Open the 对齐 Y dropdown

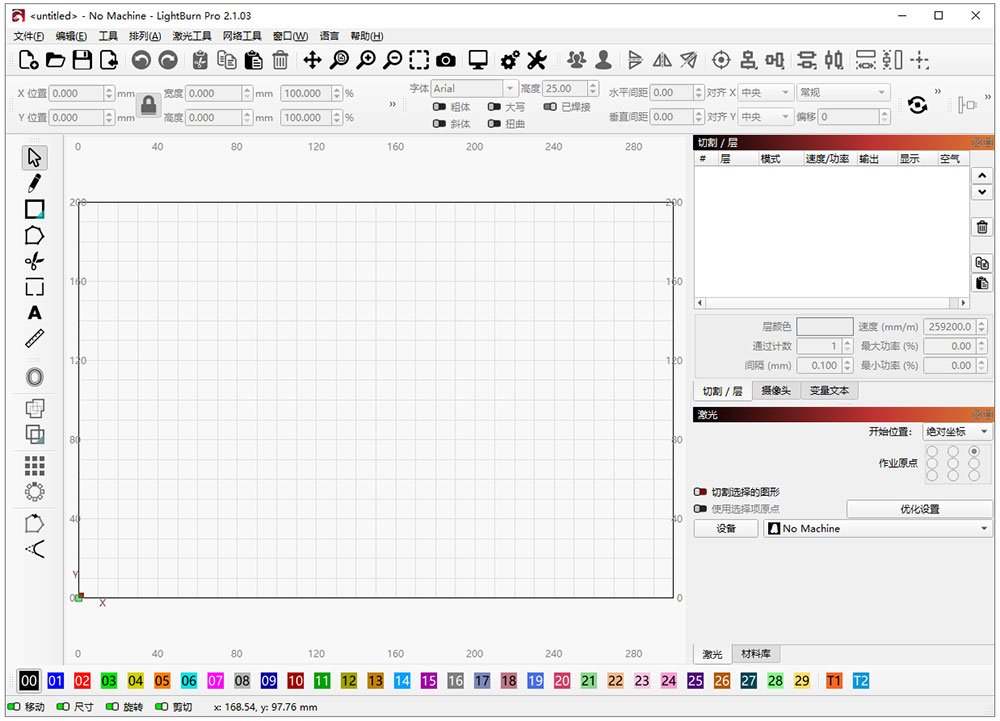click(767, 117)
